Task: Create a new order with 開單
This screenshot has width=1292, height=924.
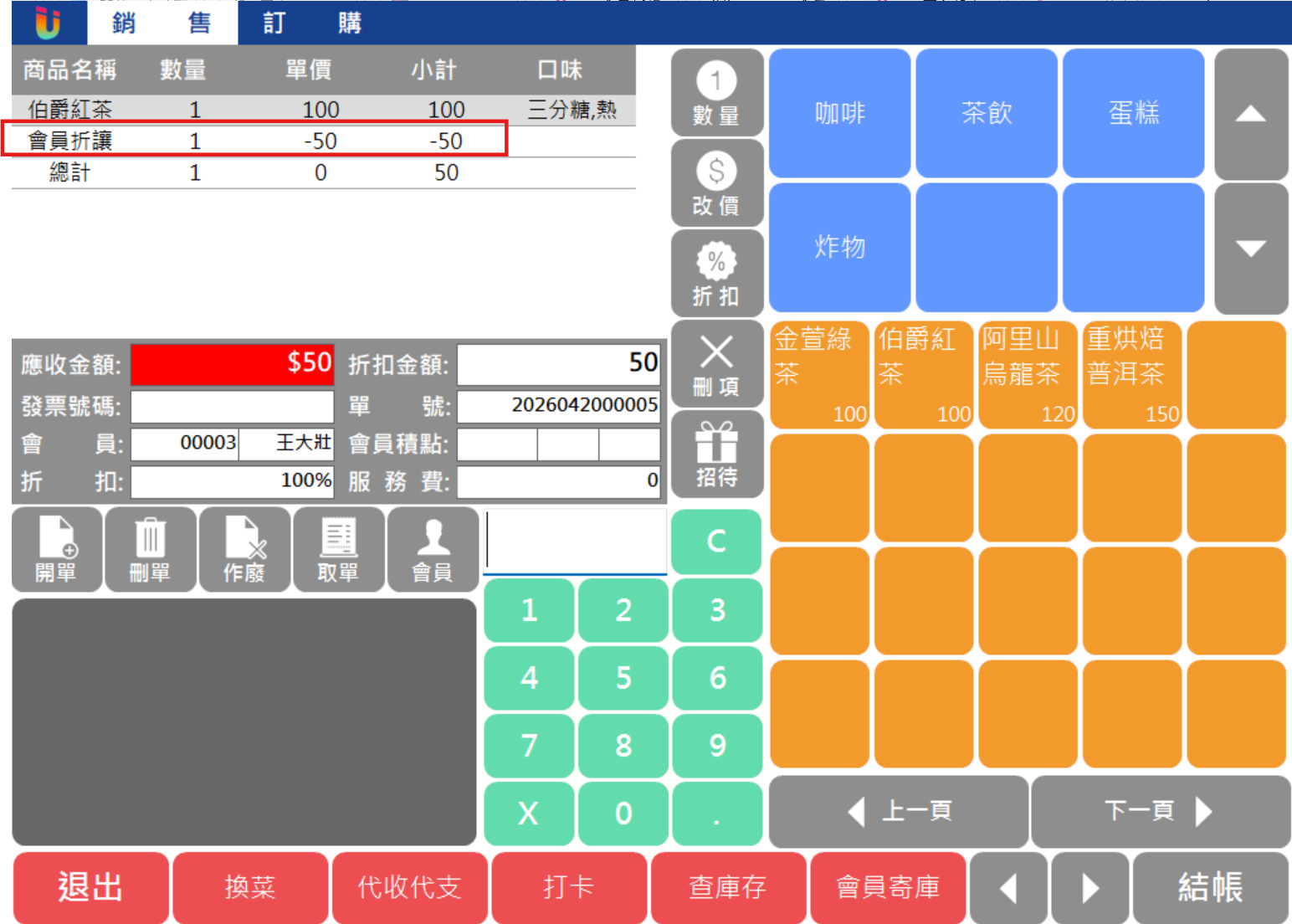Action: pos(57,550)
